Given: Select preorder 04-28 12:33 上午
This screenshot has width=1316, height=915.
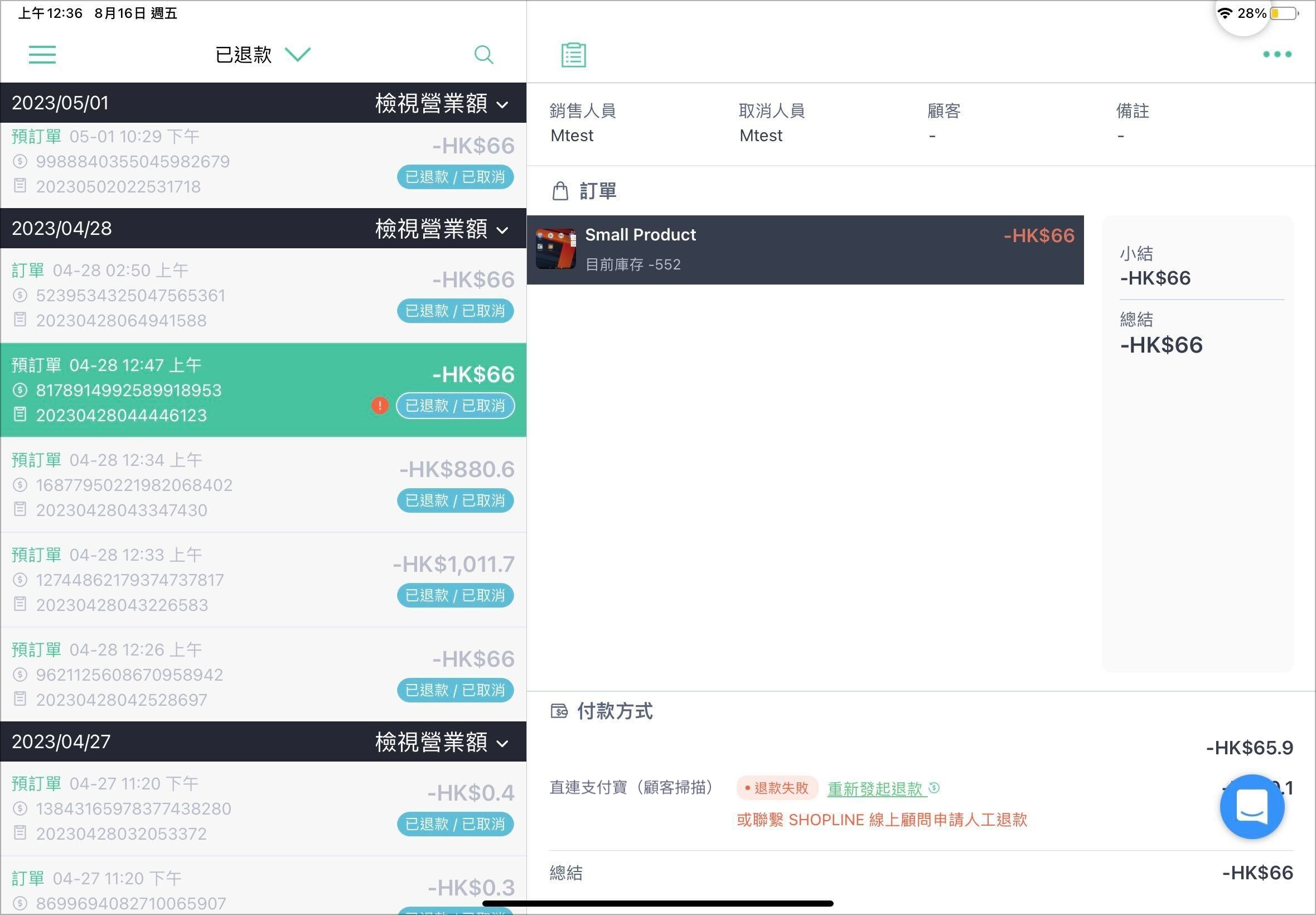Looking at the screenshot, I should pos(263,580).
